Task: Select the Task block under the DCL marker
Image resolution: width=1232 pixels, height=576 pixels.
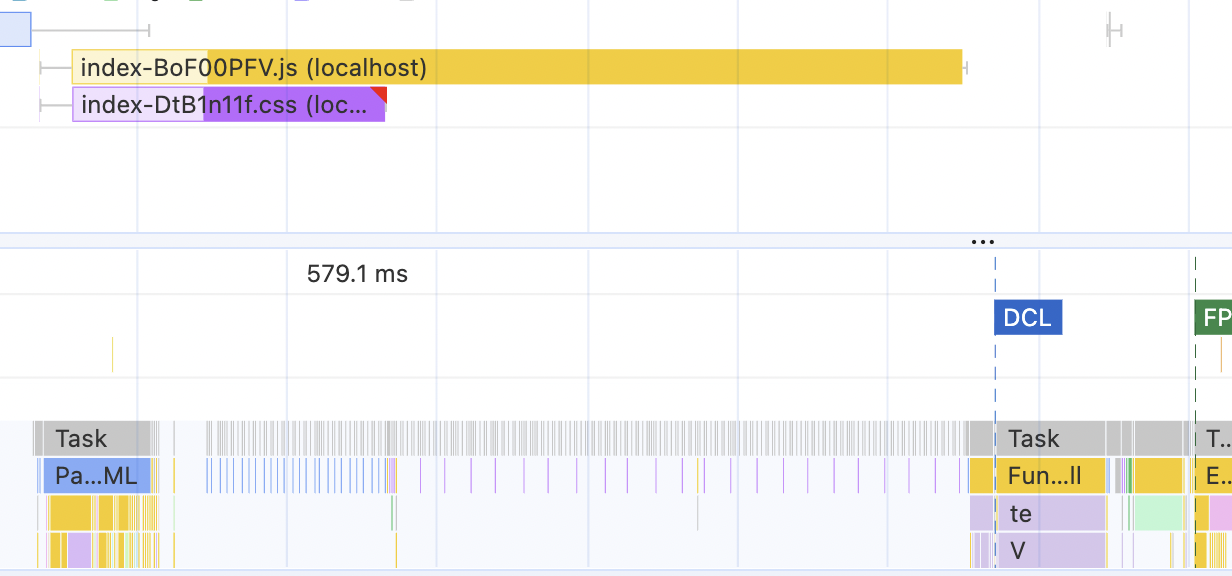Action: pyautogui.click(x=1050, y=438)
